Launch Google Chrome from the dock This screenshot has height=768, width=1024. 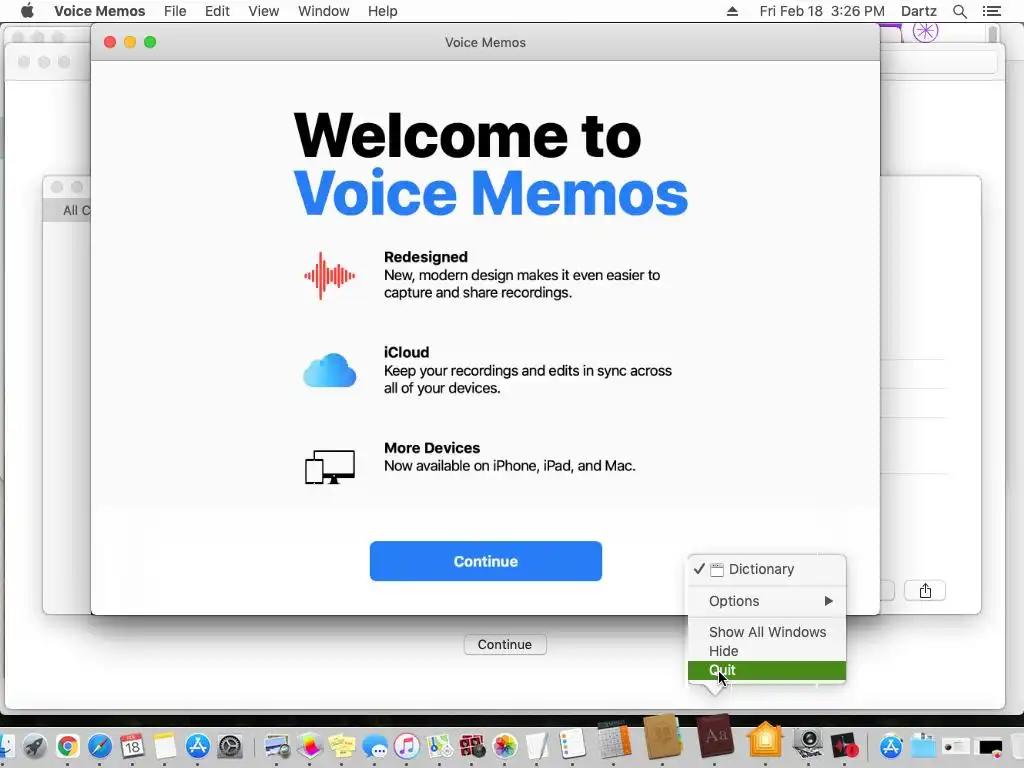coord(67,746)
